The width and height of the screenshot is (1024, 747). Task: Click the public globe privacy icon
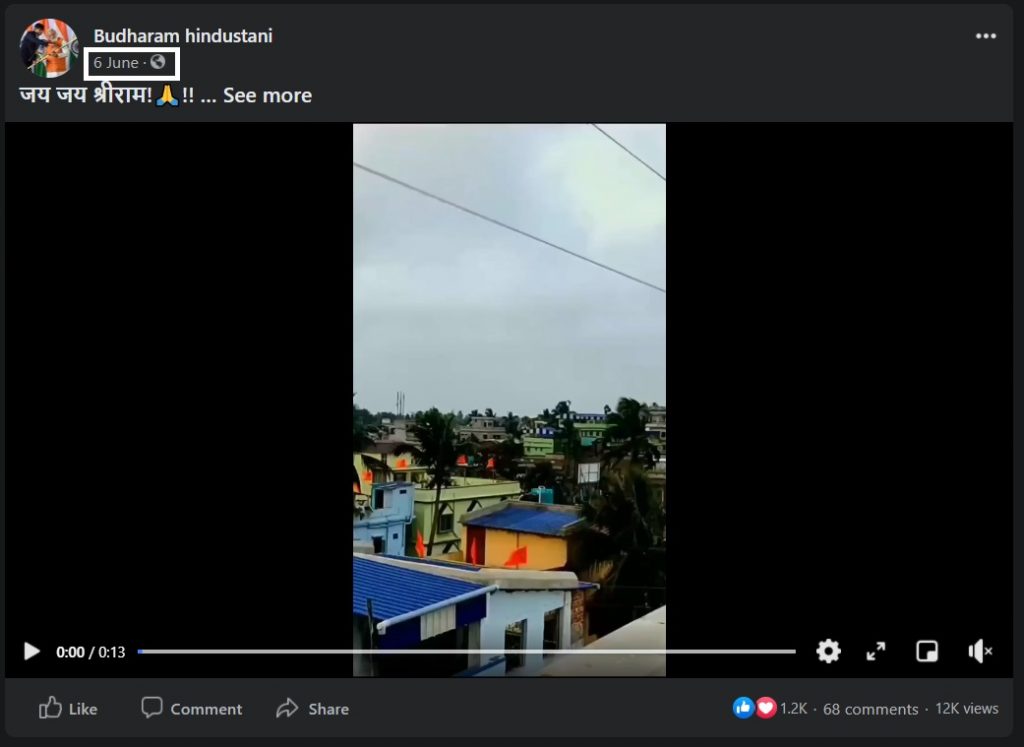click(x=158, y=63)
